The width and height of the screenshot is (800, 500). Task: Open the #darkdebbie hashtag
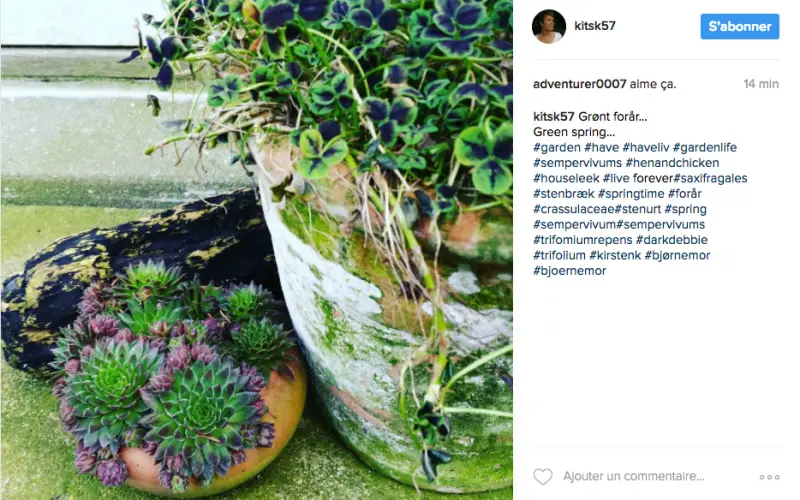coord(672,240)
